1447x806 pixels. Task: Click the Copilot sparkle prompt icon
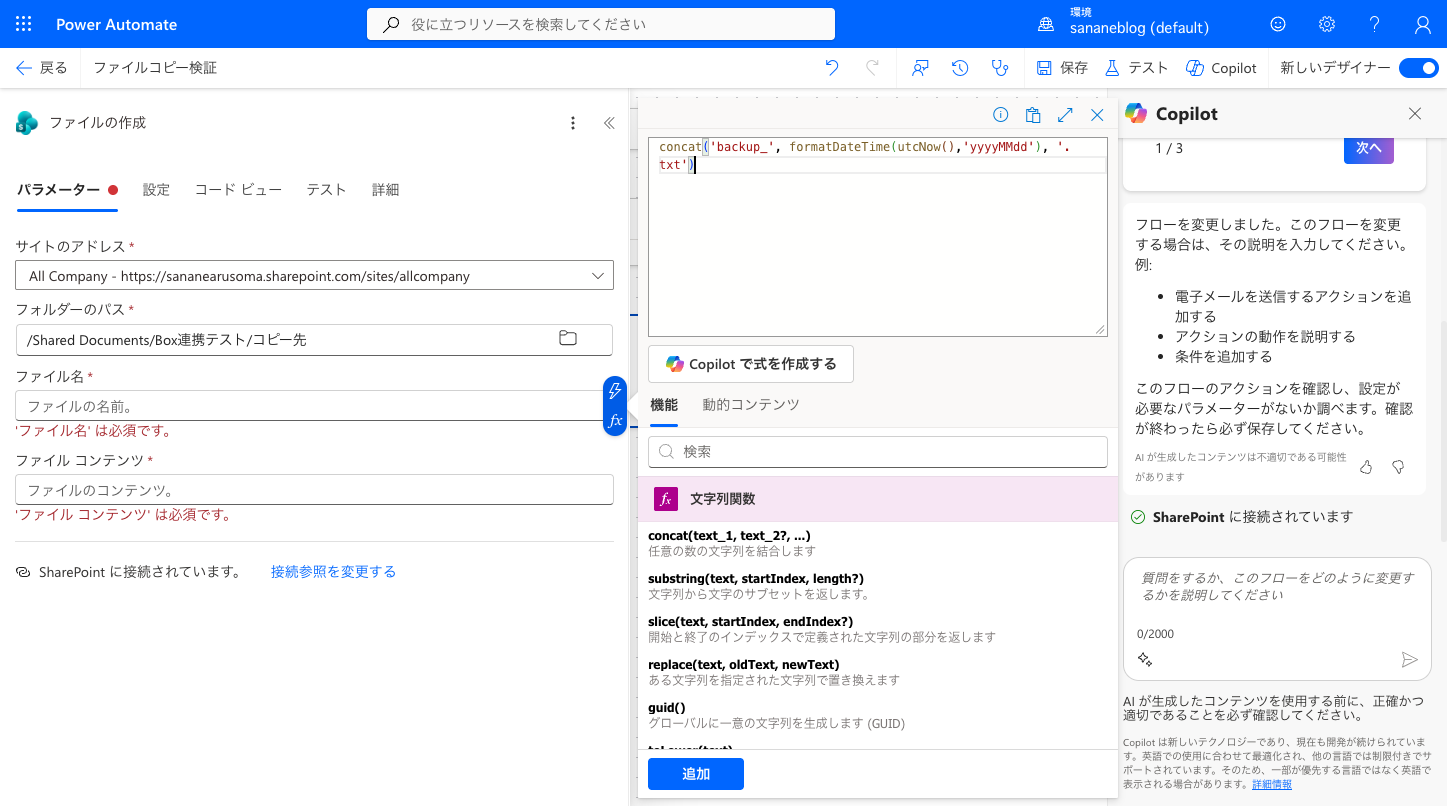point(1146,660)
